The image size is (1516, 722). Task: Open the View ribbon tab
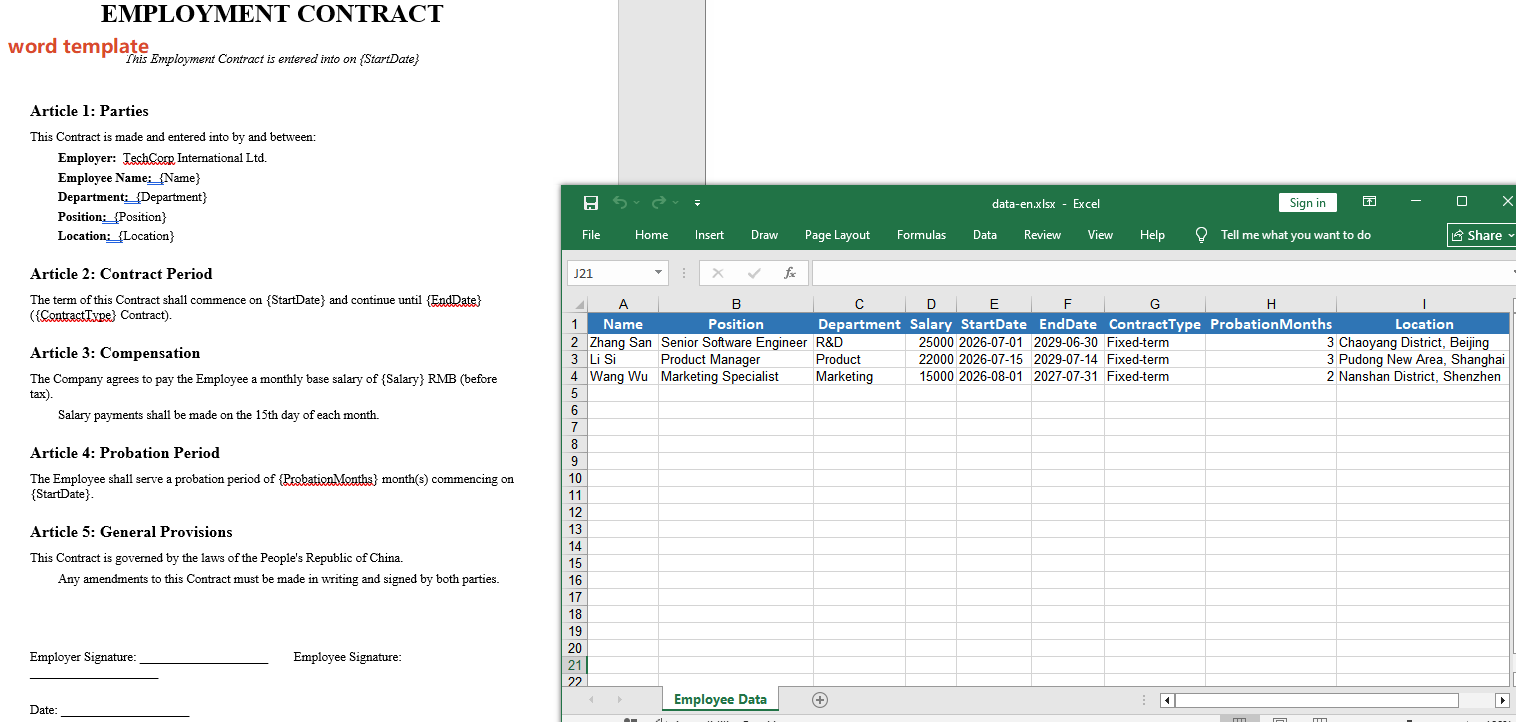(x=1100, y=235)
